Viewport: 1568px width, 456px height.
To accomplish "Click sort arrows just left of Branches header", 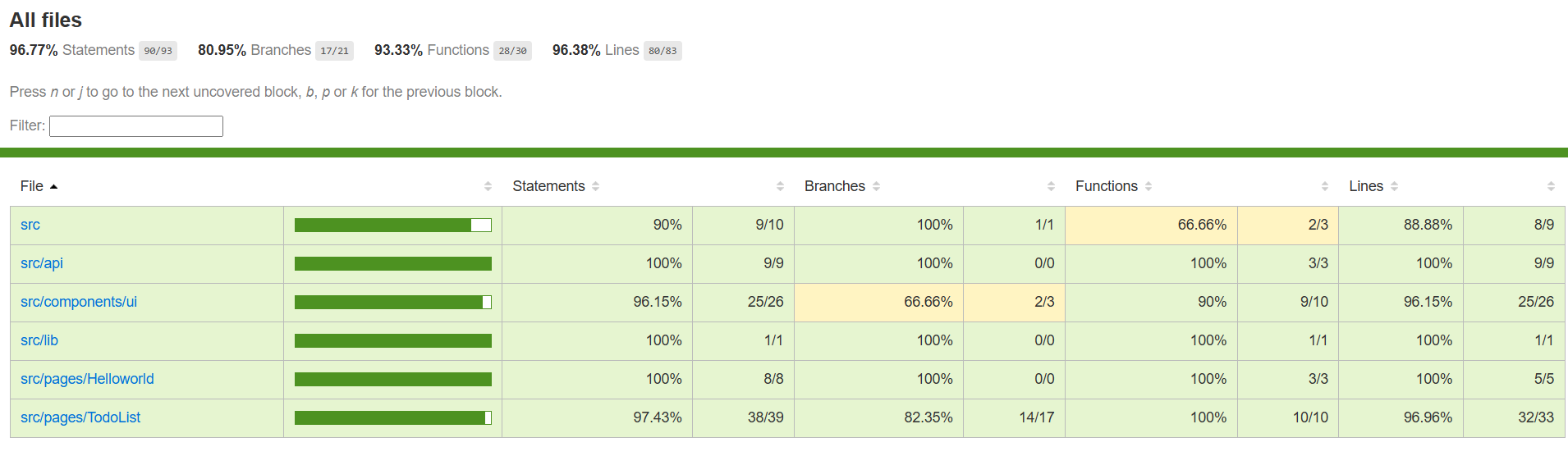I will [780, 187].
